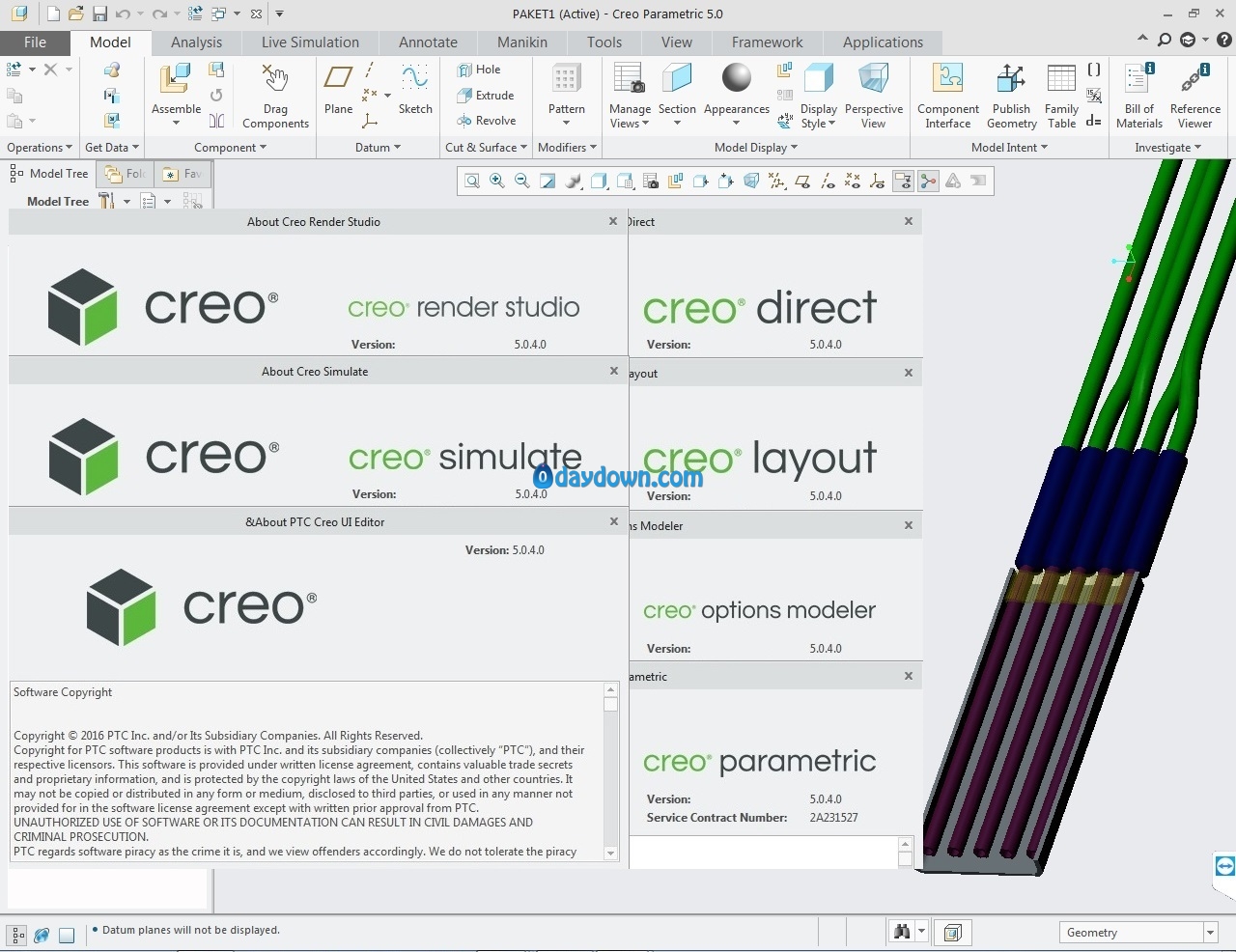Click the Repaint icon in graphics toolbar
This screenshot has width=1236, height=952.
[548, 181]
